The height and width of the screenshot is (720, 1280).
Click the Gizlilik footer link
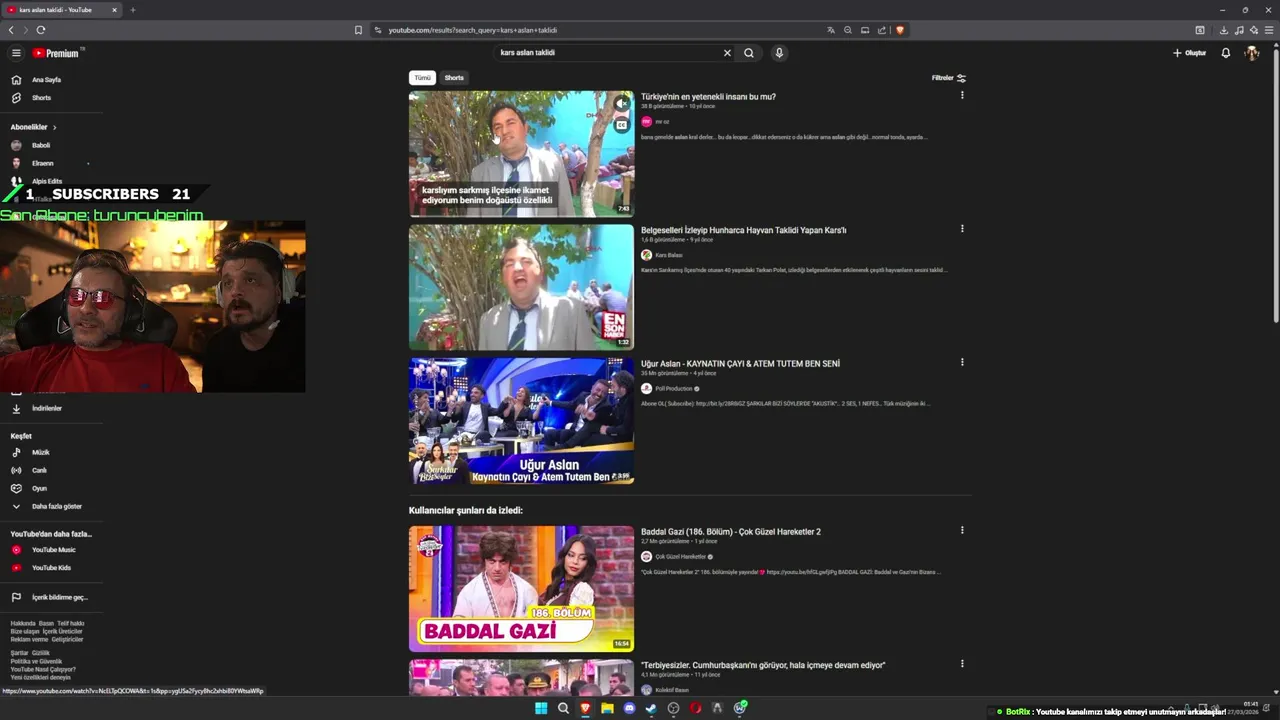[x=40, y=653]
